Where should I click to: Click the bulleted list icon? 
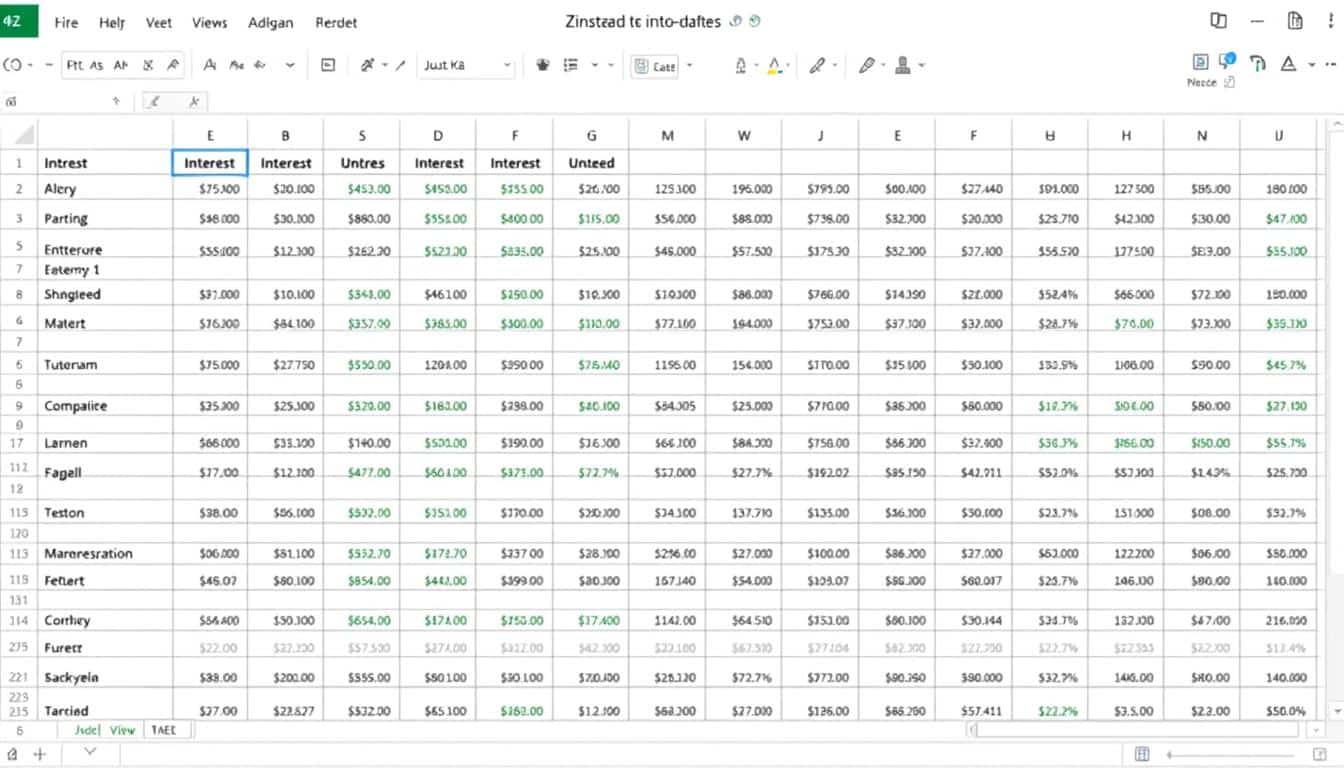click(x=572, y=65)
